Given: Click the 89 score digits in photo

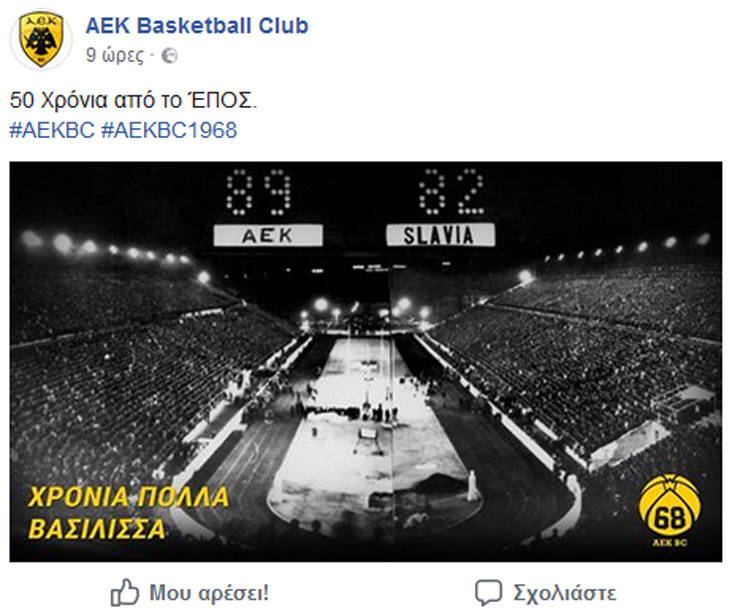Looking at the screenshot, I should coord(258,192).
